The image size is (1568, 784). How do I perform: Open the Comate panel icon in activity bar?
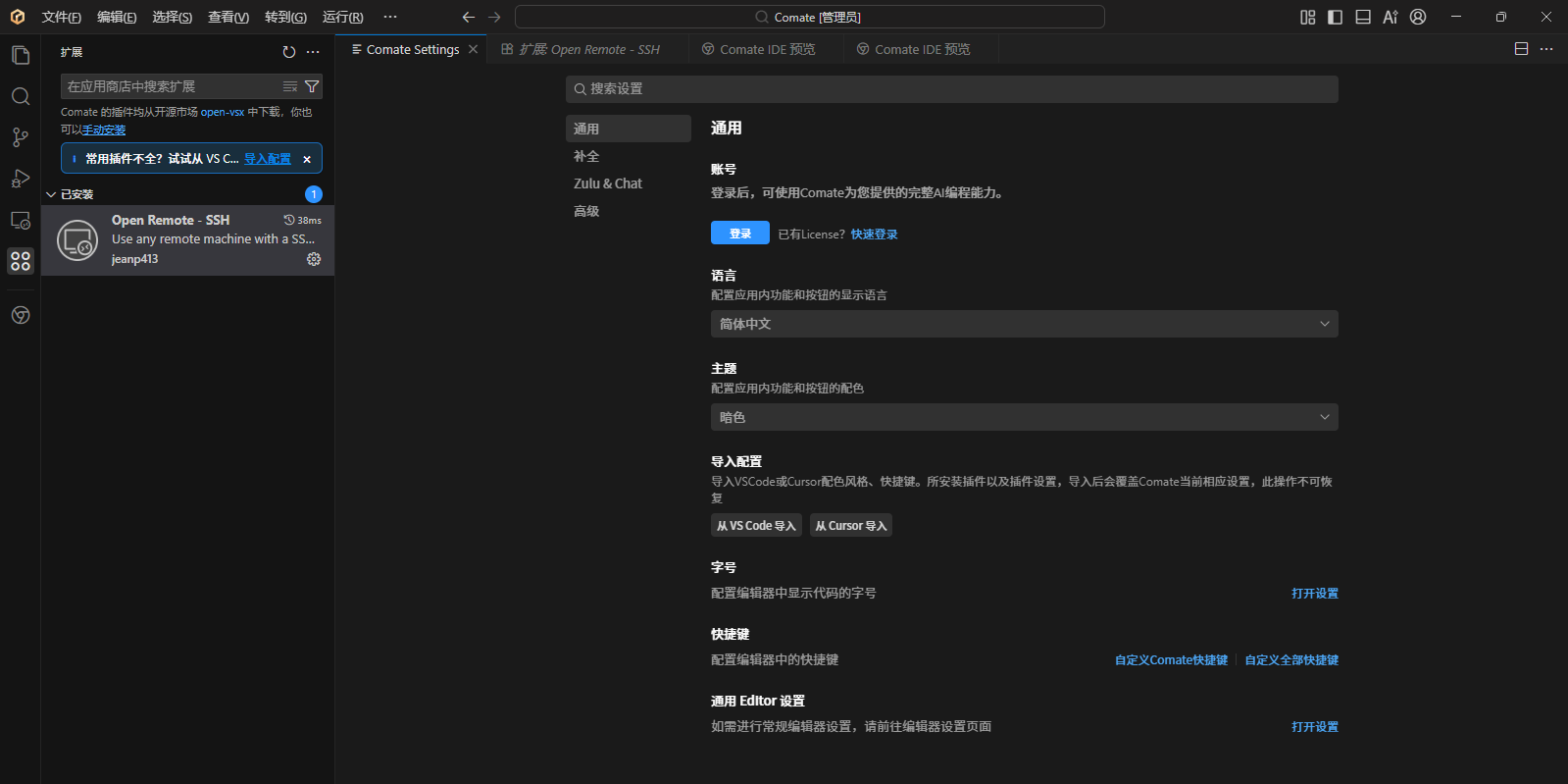[x=21, y=315]
